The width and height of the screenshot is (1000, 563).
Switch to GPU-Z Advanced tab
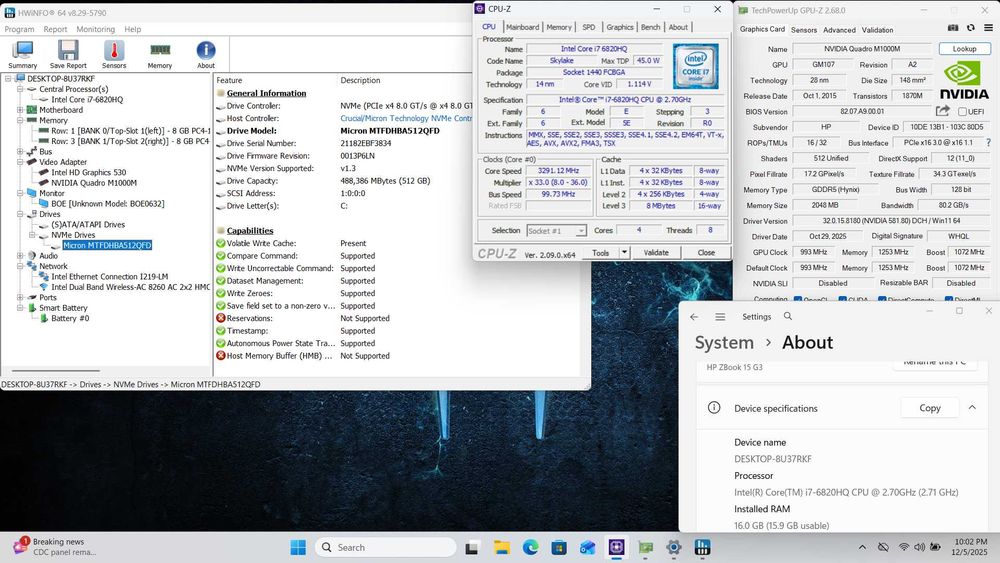(x=839, y=30)
